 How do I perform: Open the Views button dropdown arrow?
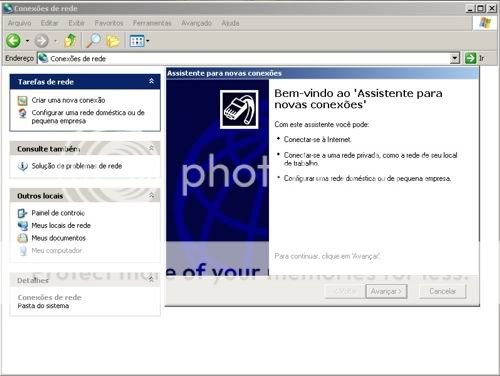click(148, 41)
